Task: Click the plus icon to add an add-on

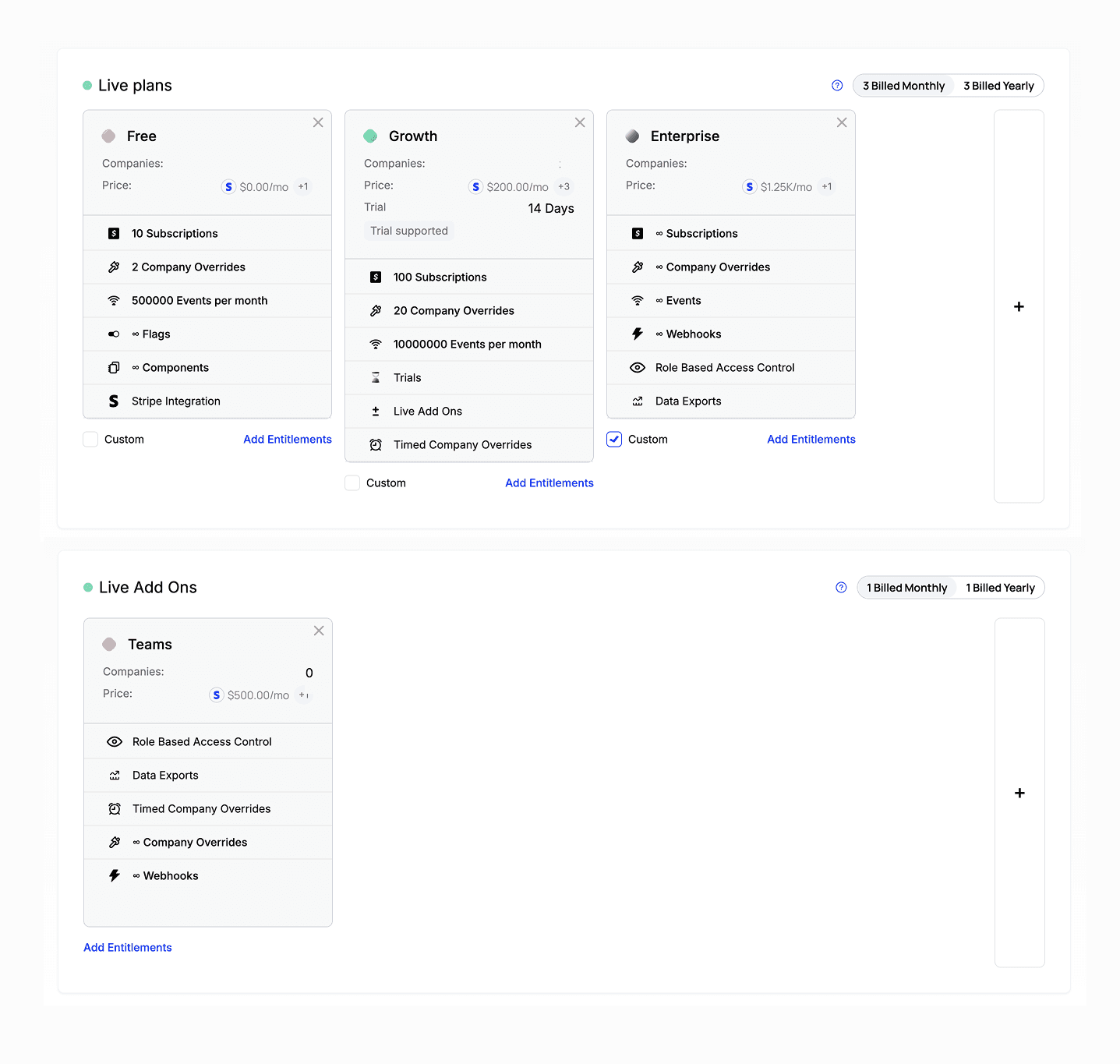Action: click(1019, 793)
